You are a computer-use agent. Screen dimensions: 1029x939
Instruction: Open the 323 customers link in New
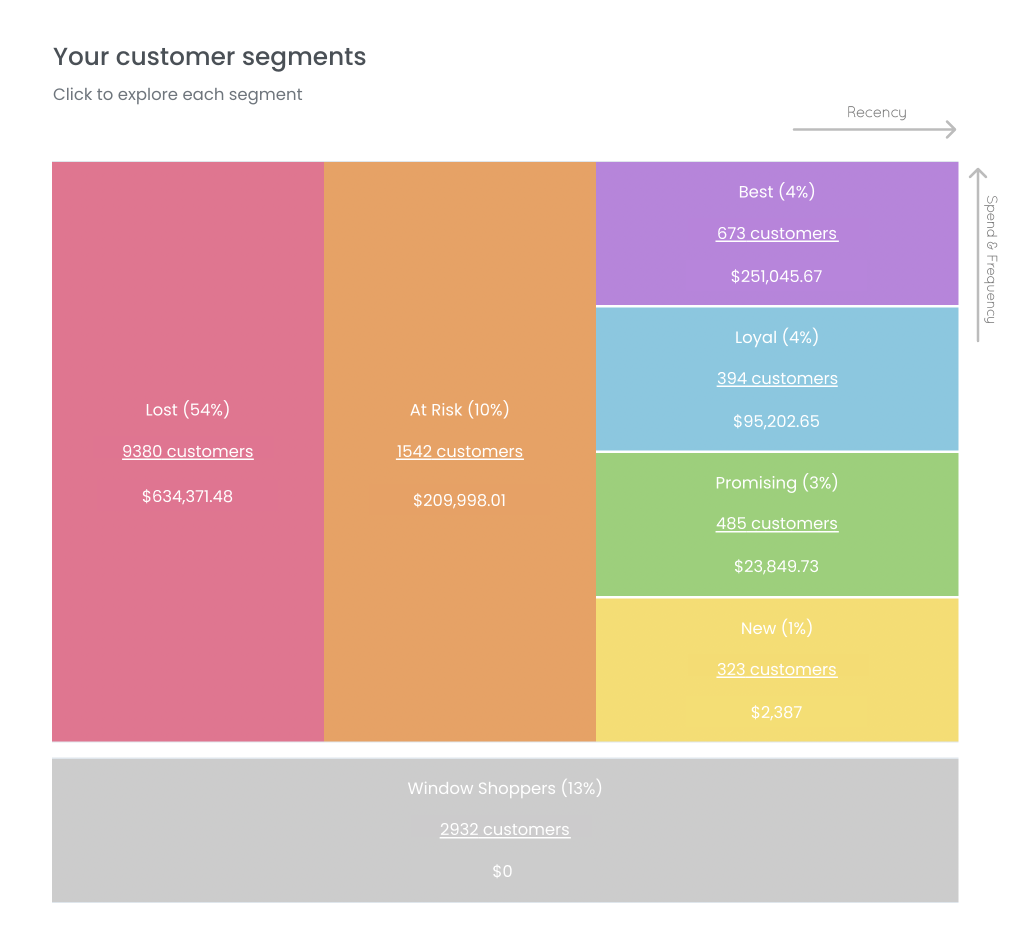777,670
